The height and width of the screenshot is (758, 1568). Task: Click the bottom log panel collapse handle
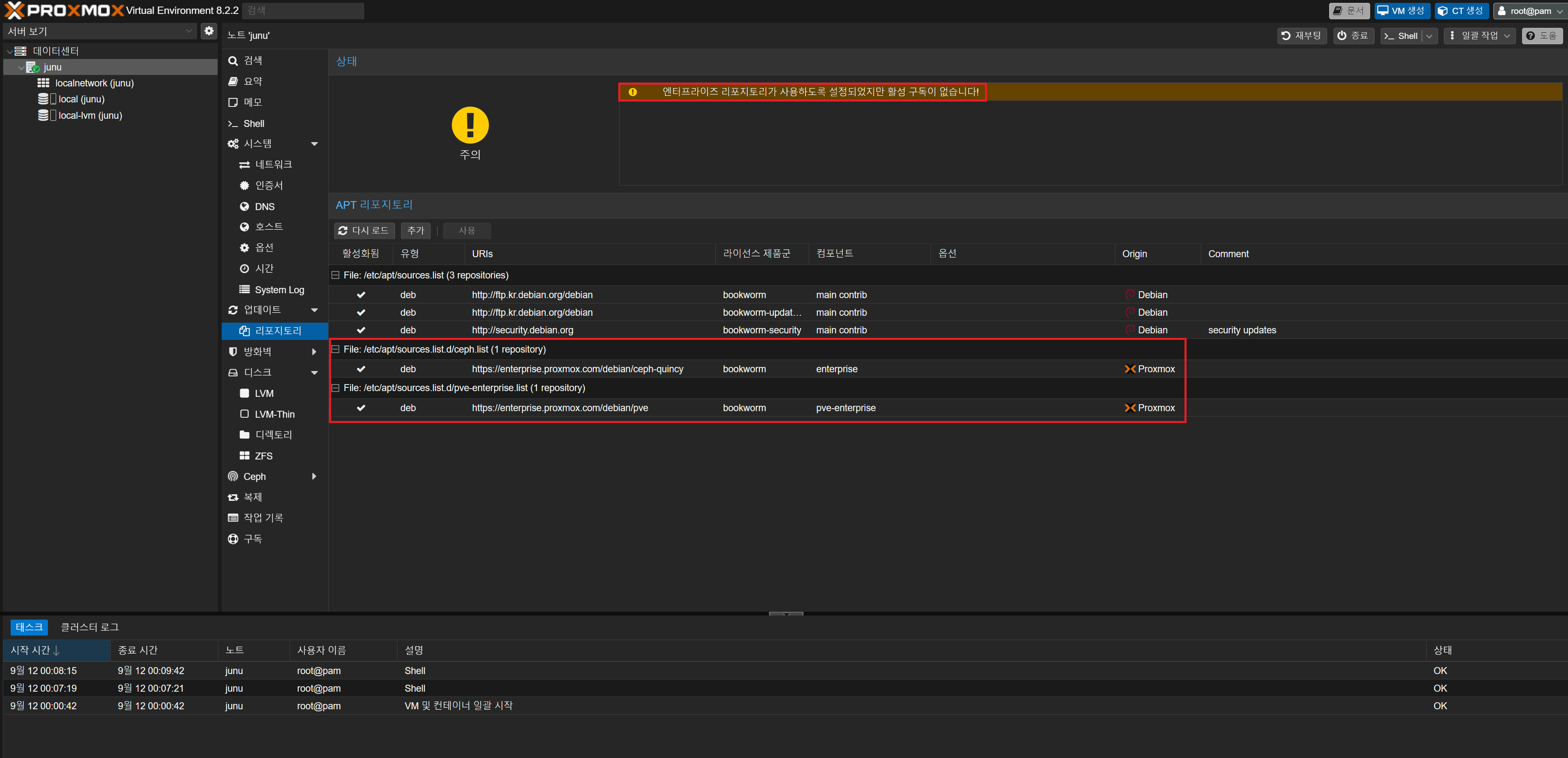pos(785,614)
